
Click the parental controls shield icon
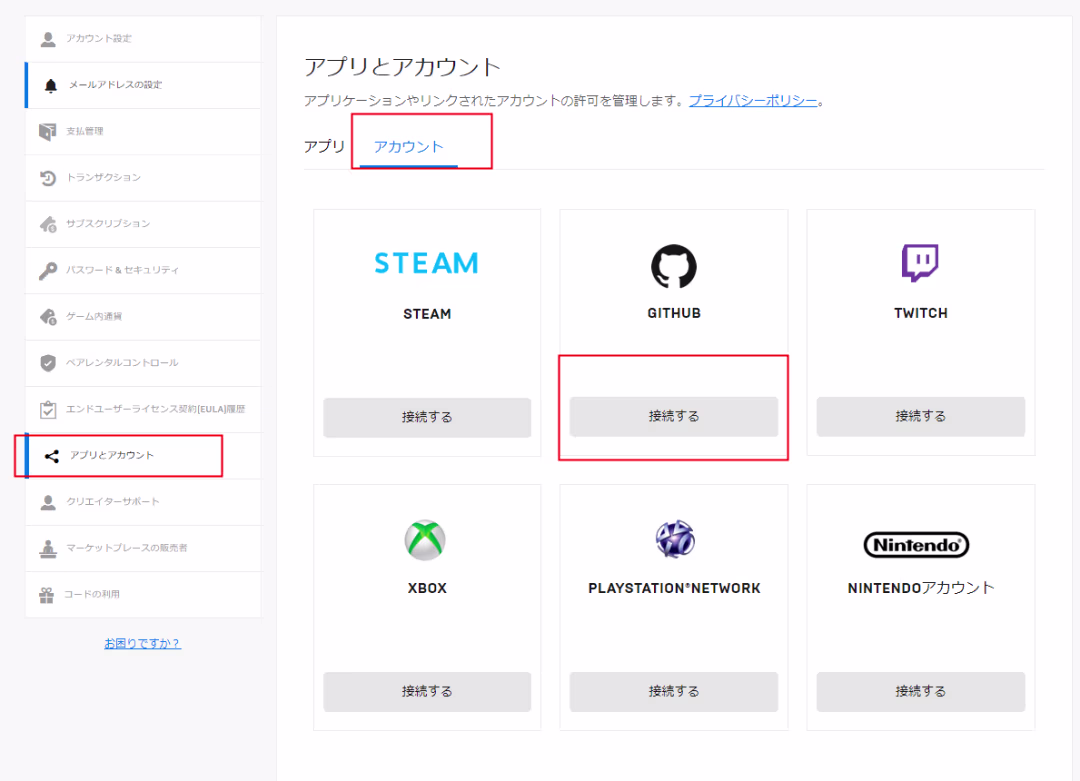tap(48, 363)
